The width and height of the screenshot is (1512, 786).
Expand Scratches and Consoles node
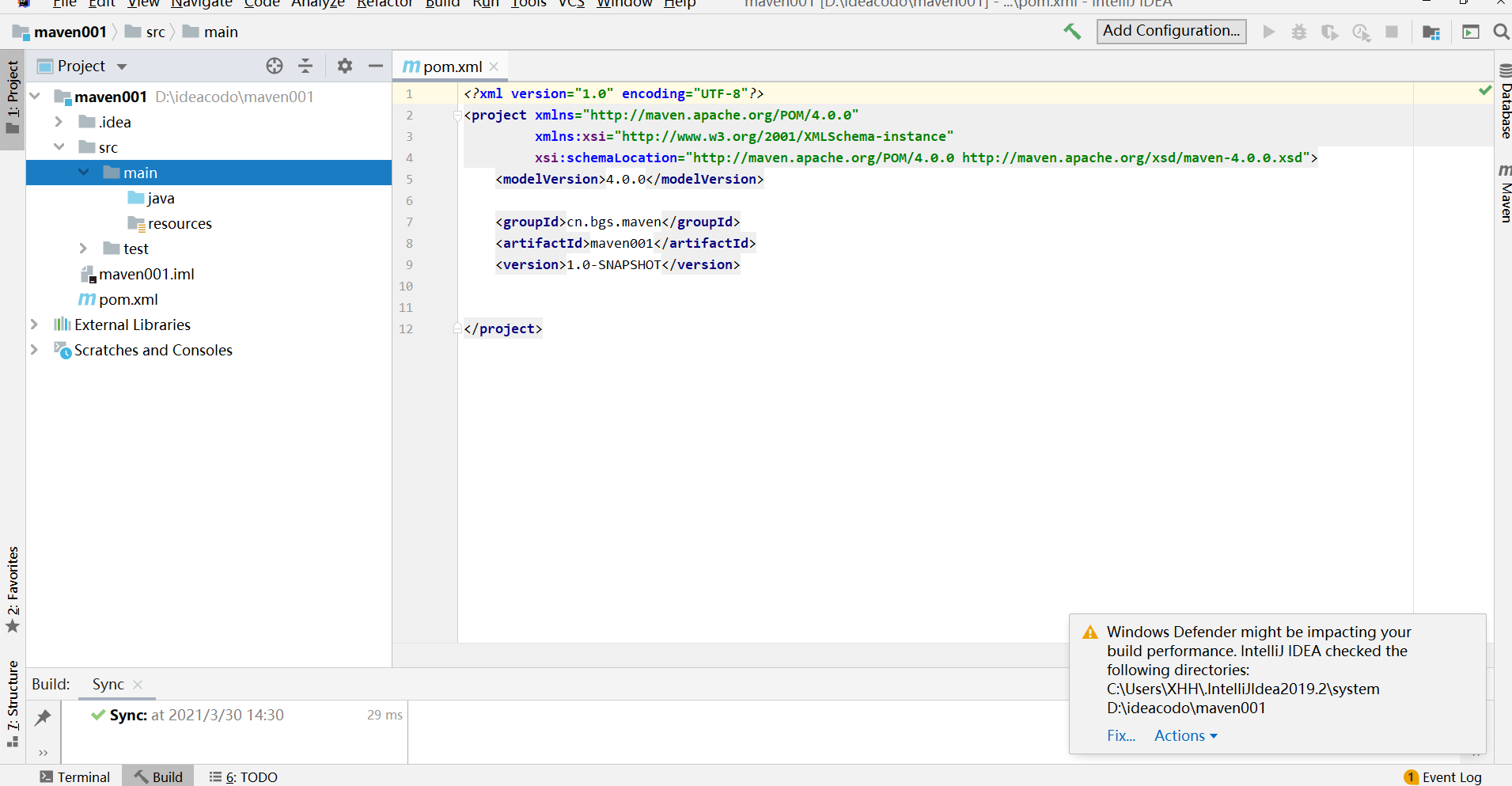35,350
